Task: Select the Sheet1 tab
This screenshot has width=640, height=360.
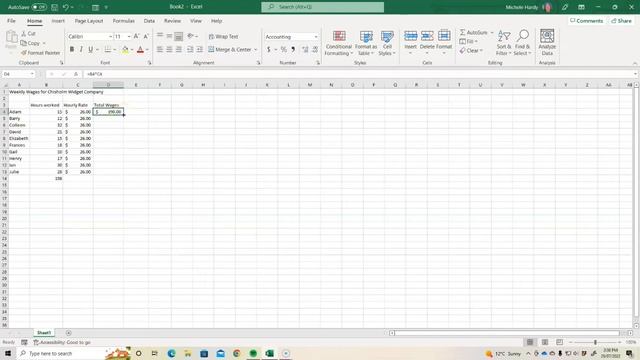Action: 44,333
